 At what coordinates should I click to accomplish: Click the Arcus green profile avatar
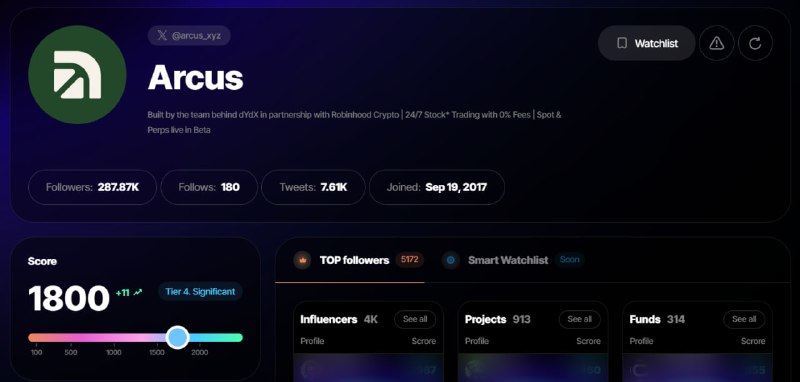click(77, 74)
